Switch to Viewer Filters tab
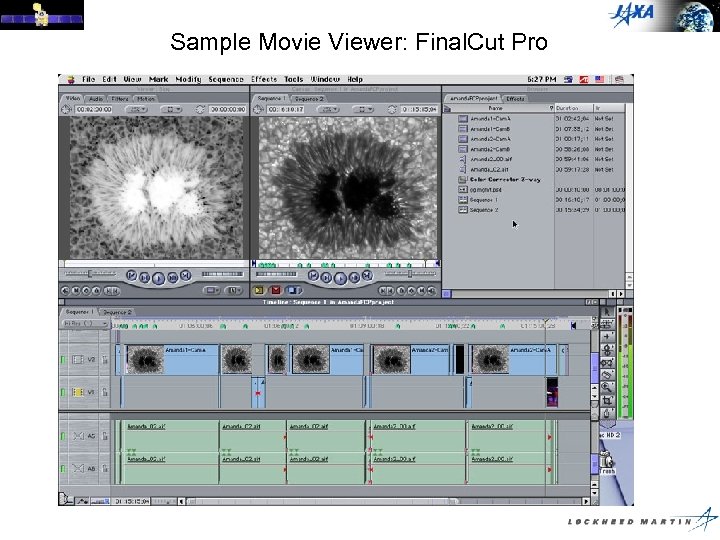 point(120,99)
